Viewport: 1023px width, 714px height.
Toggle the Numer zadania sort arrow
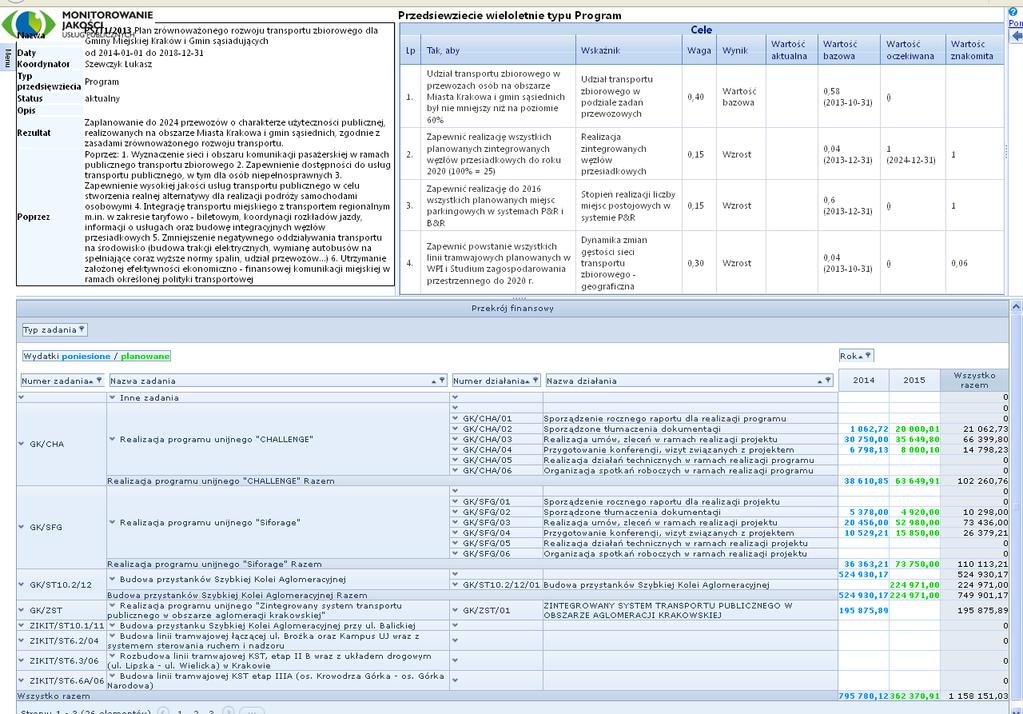tap(91, 381)
